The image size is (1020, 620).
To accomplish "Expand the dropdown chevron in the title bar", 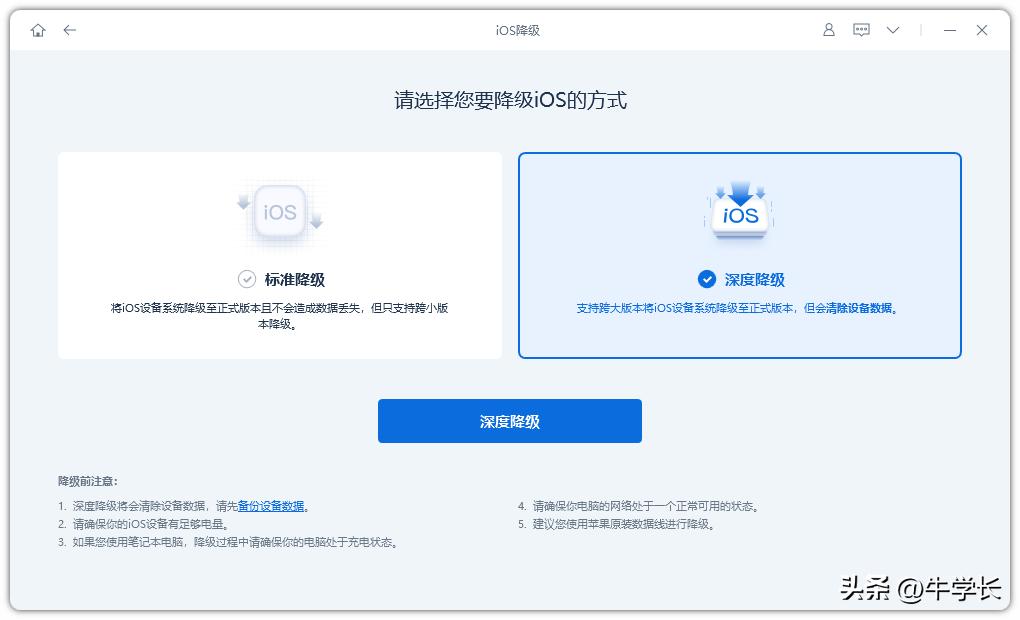I will pos(892,30).
